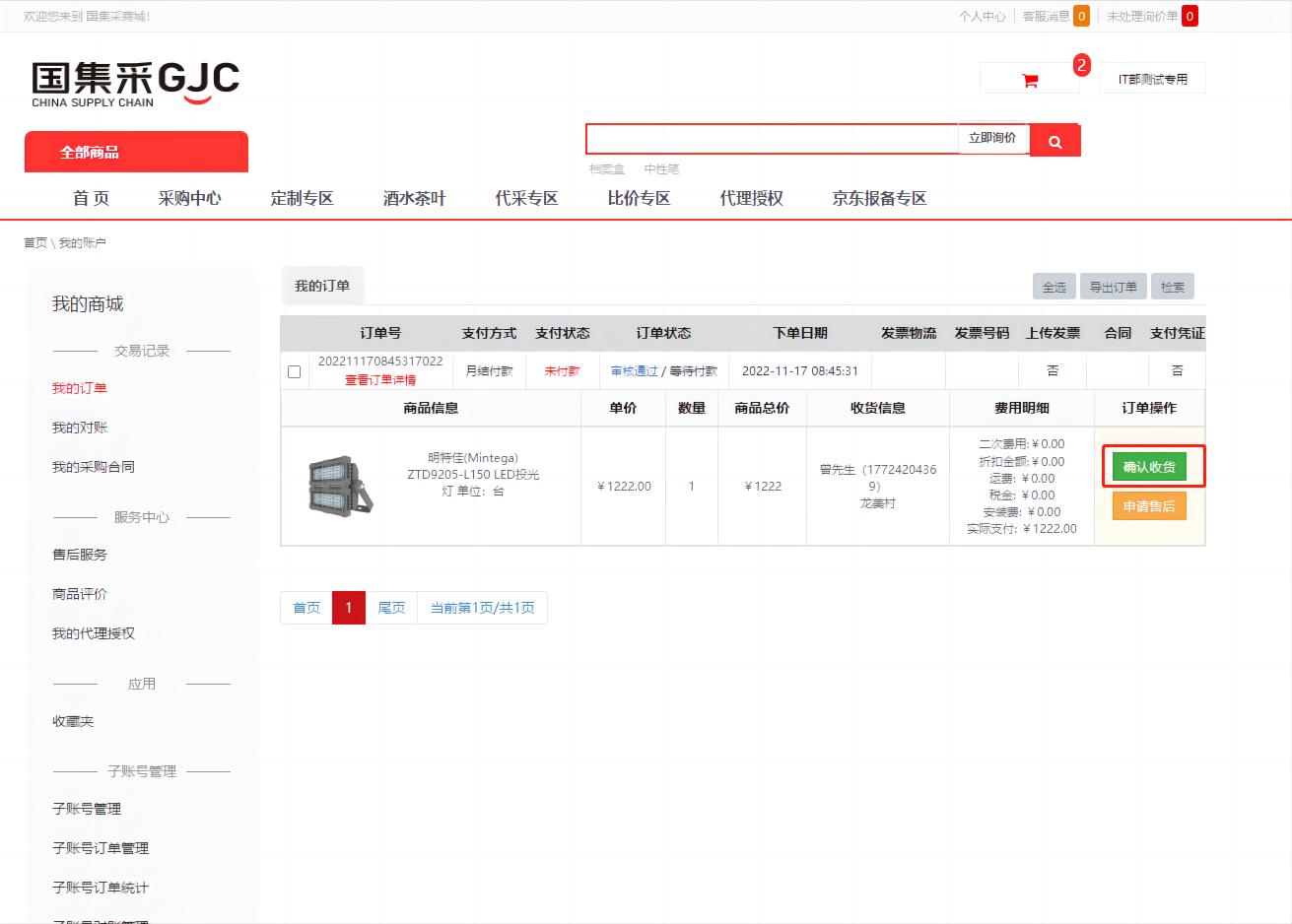Viewport: 1292px width, 924px height.
Task: Open 客服消息 notifications
Action: point(1055,16)
